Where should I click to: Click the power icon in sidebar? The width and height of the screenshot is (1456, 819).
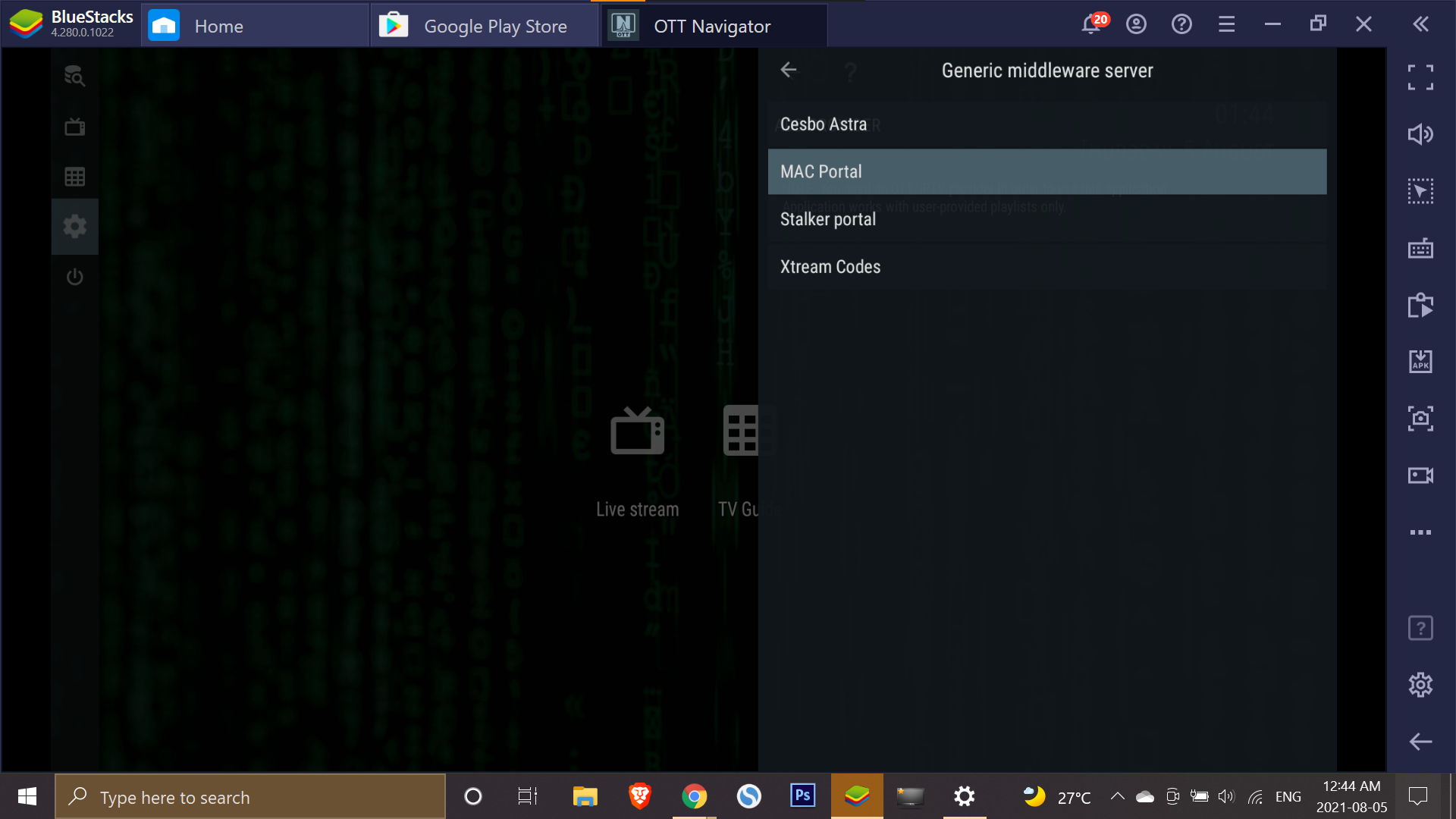pyautogui.click(x=74, y=277)
